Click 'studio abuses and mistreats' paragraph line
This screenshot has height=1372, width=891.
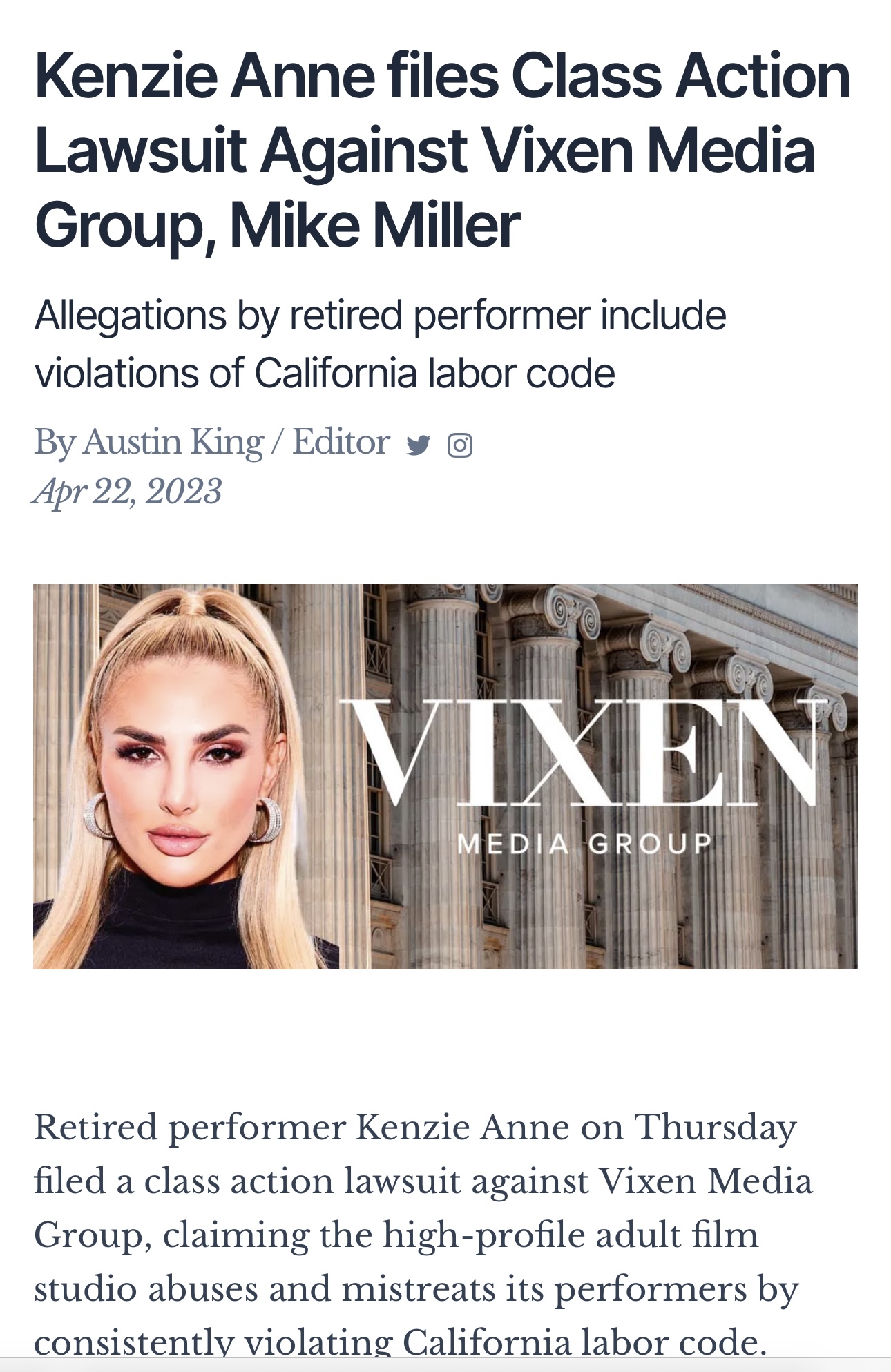point(264,1289)
